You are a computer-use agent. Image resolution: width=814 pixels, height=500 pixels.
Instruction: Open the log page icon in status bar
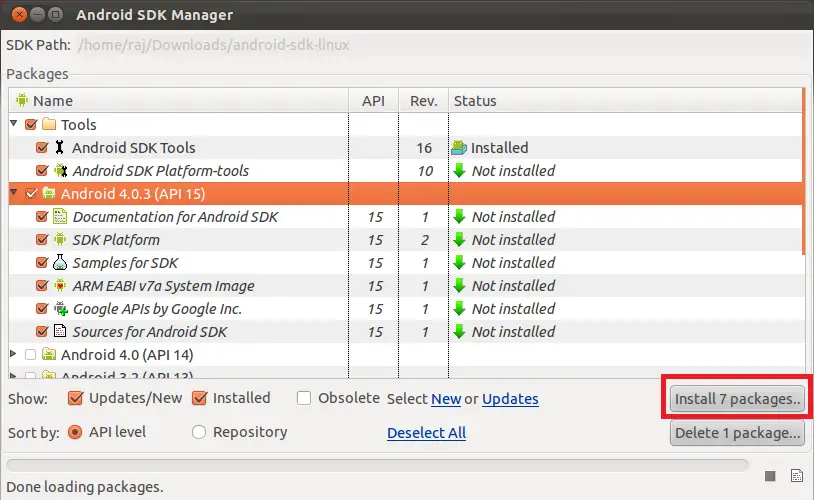(797, 475)
